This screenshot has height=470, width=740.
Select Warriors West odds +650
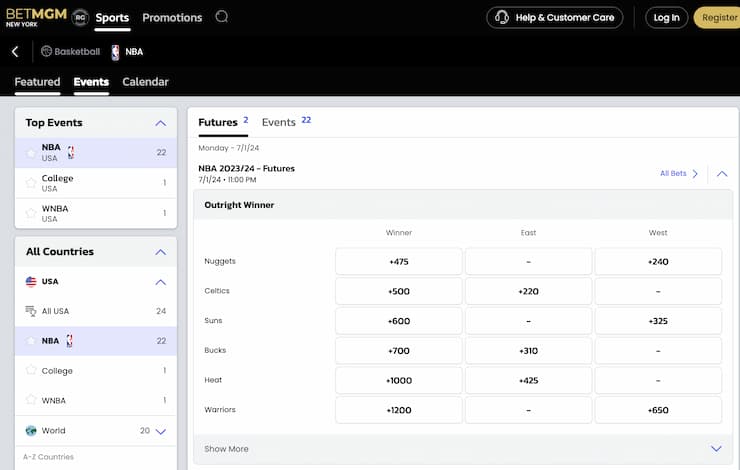658,410
